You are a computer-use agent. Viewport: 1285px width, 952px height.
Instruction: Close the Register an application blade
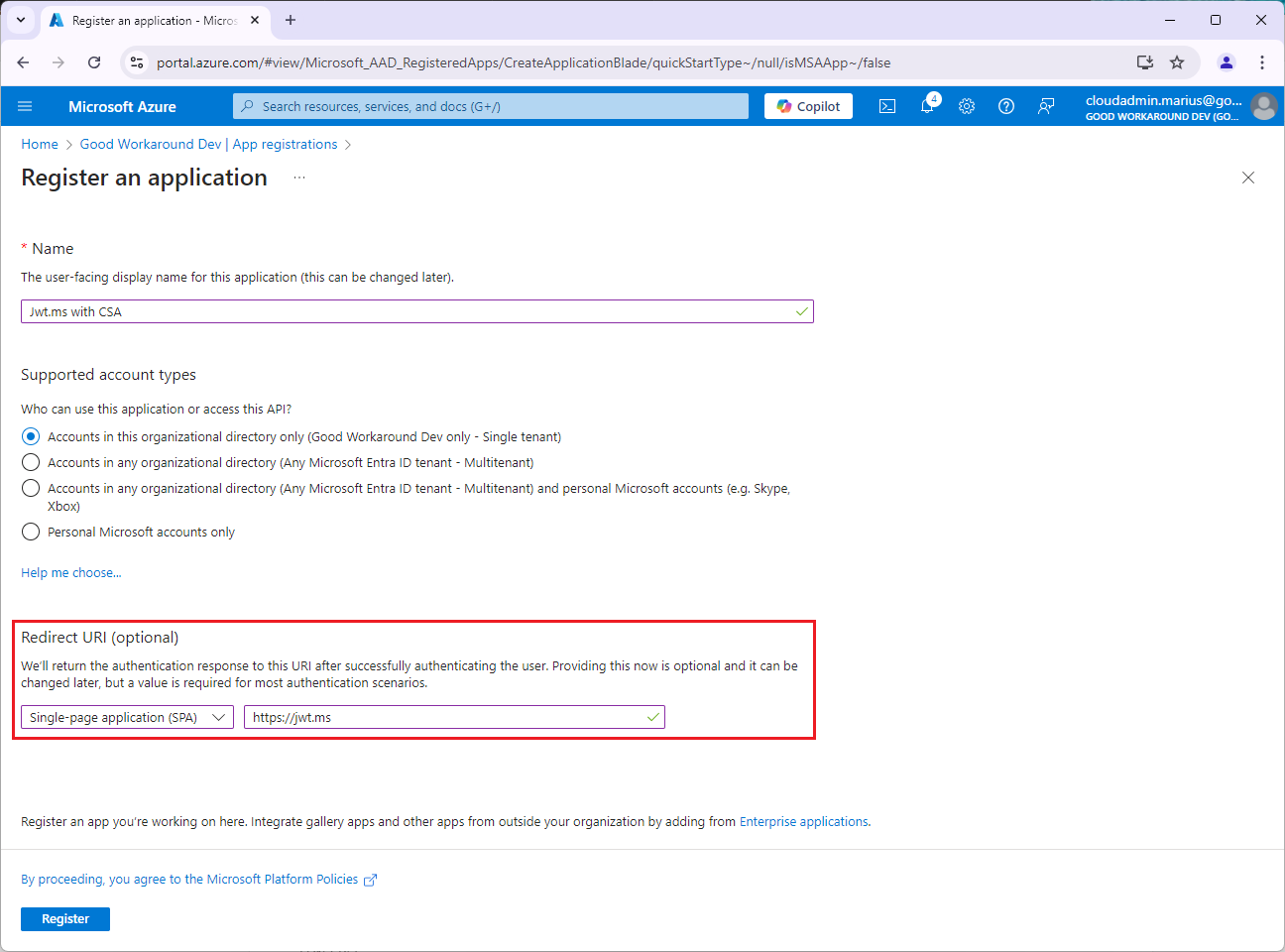1248,178
